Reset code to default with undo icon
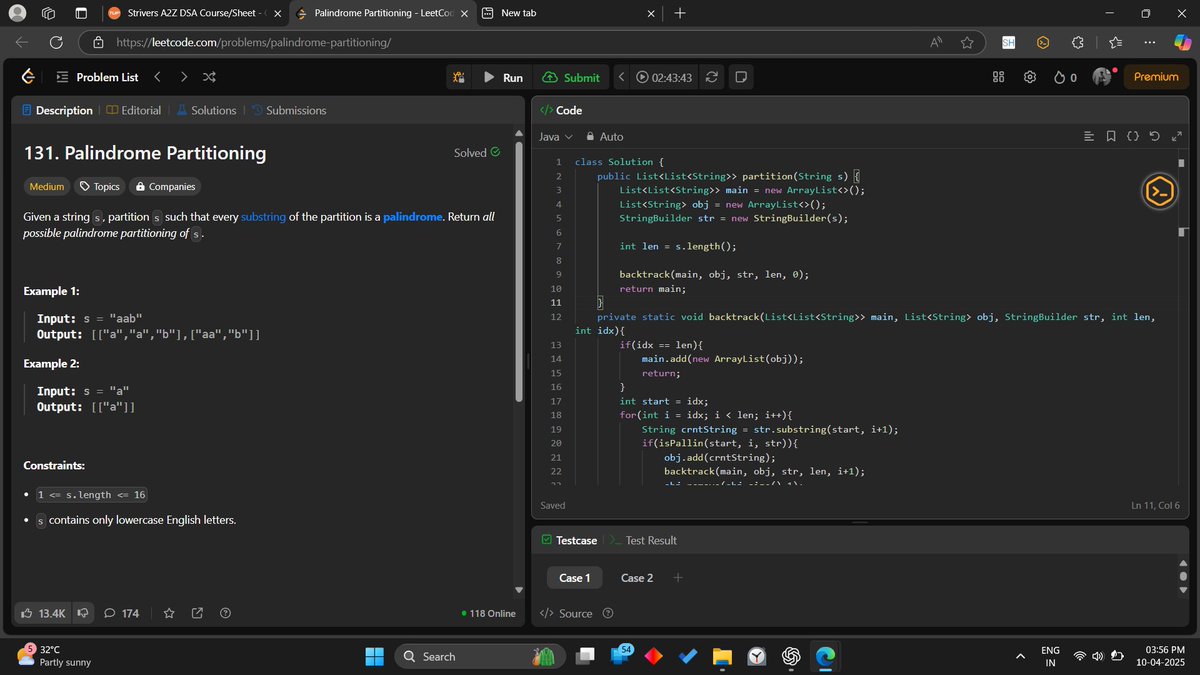This screenshot has width=1200, height=675. pos(1154,136)
